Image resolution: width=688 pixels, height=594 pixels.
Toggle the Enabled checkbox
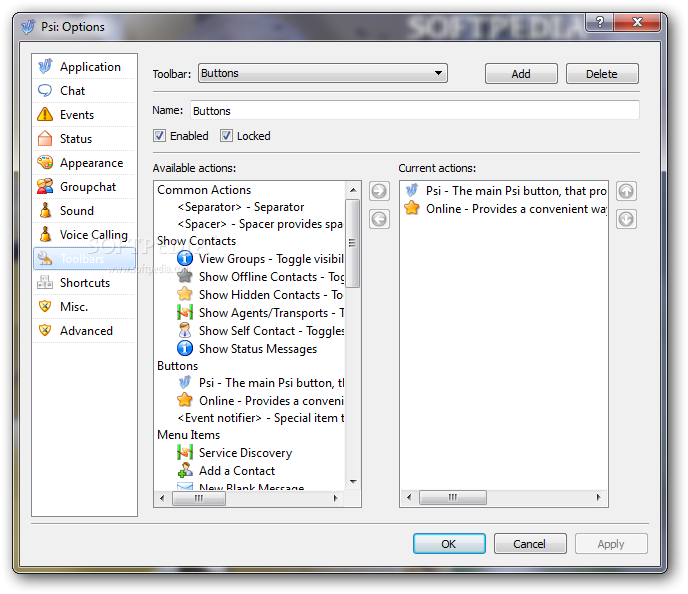[x=159, y=136]
